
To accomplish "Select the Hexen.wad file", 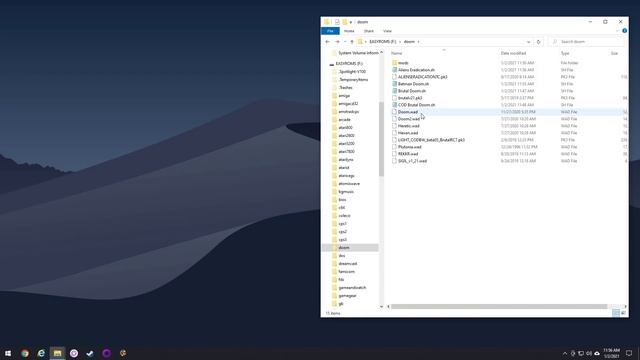I will coord(408,133).
